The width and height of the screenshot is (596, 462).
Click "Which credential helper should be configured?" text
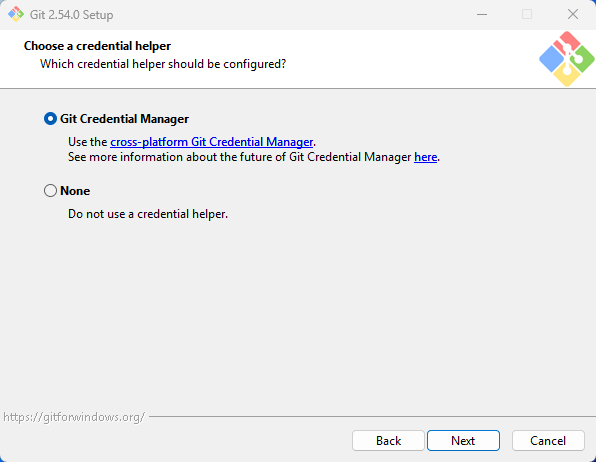(x=163, y=64)
